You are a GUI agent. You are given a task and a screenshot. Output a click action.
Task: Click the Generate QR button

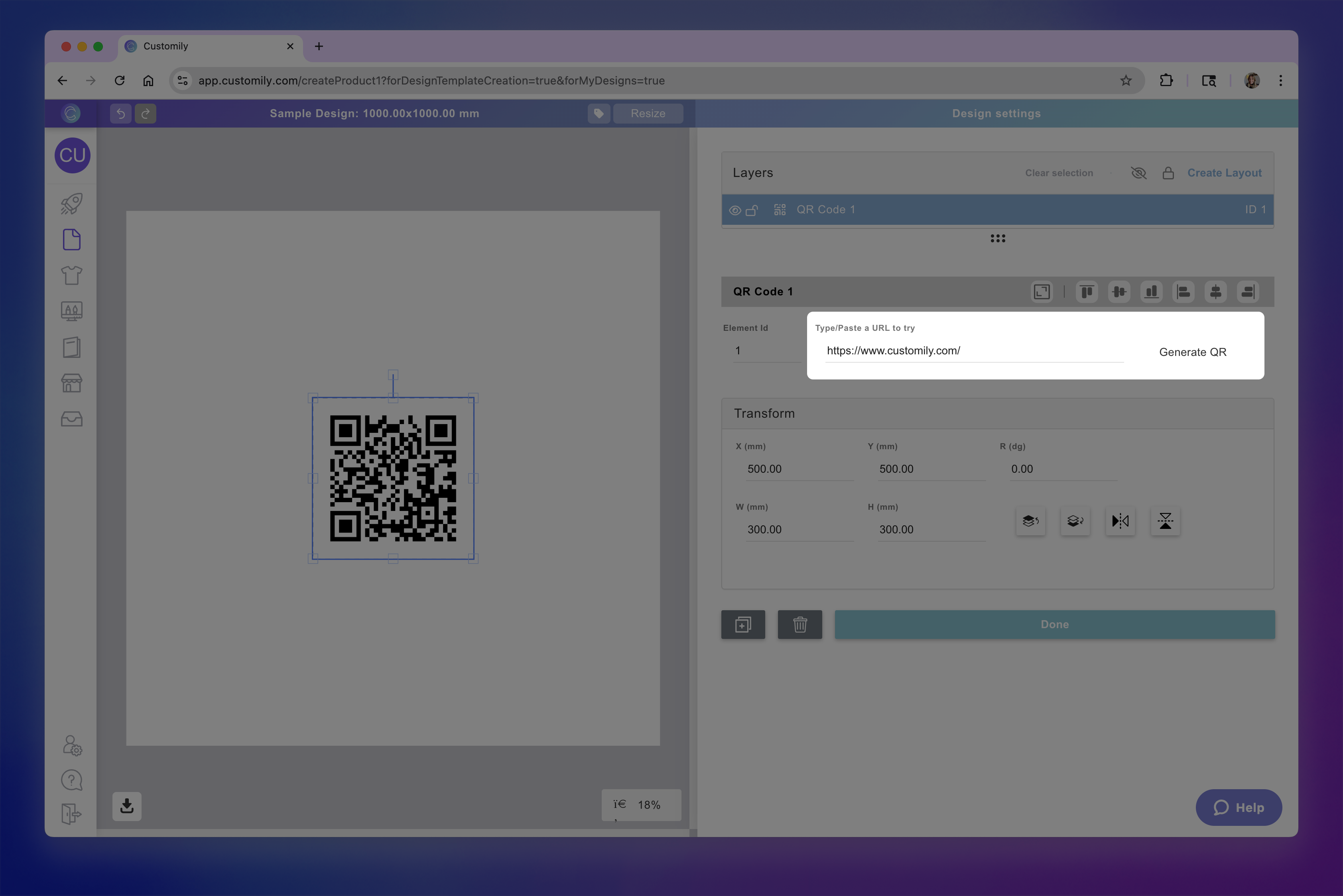point(1193,352)
